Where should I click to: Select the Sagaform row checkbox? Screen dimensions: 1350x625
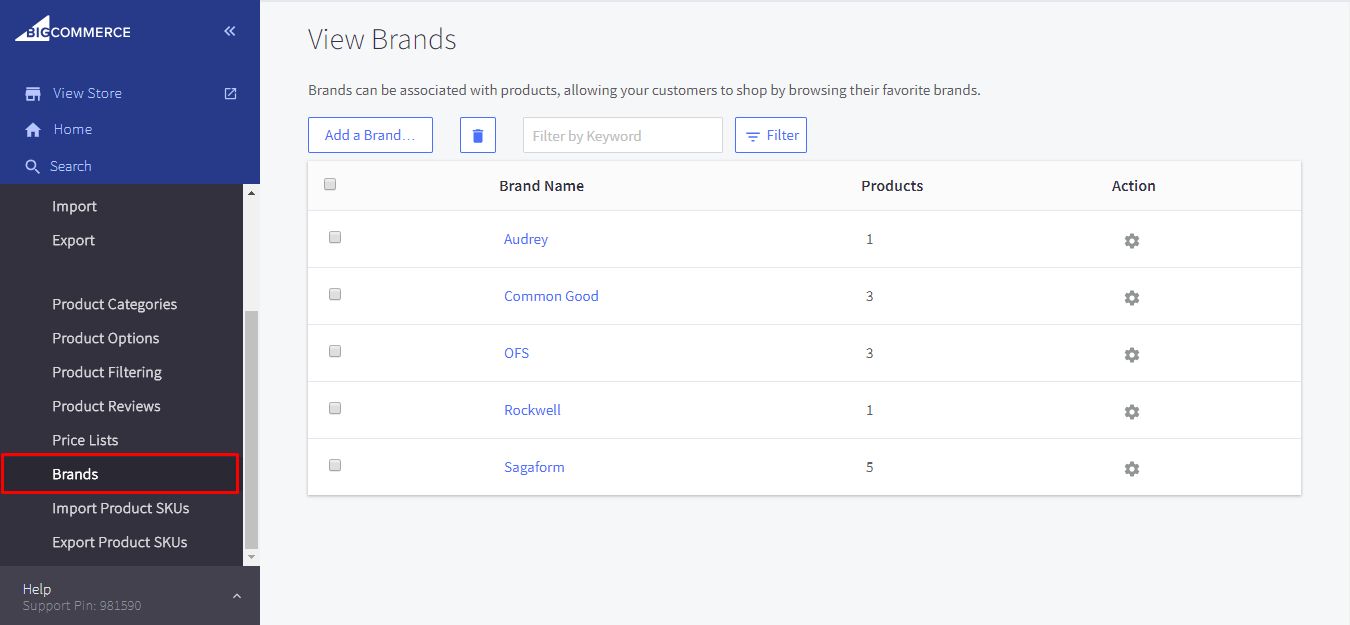click(335, 465)
